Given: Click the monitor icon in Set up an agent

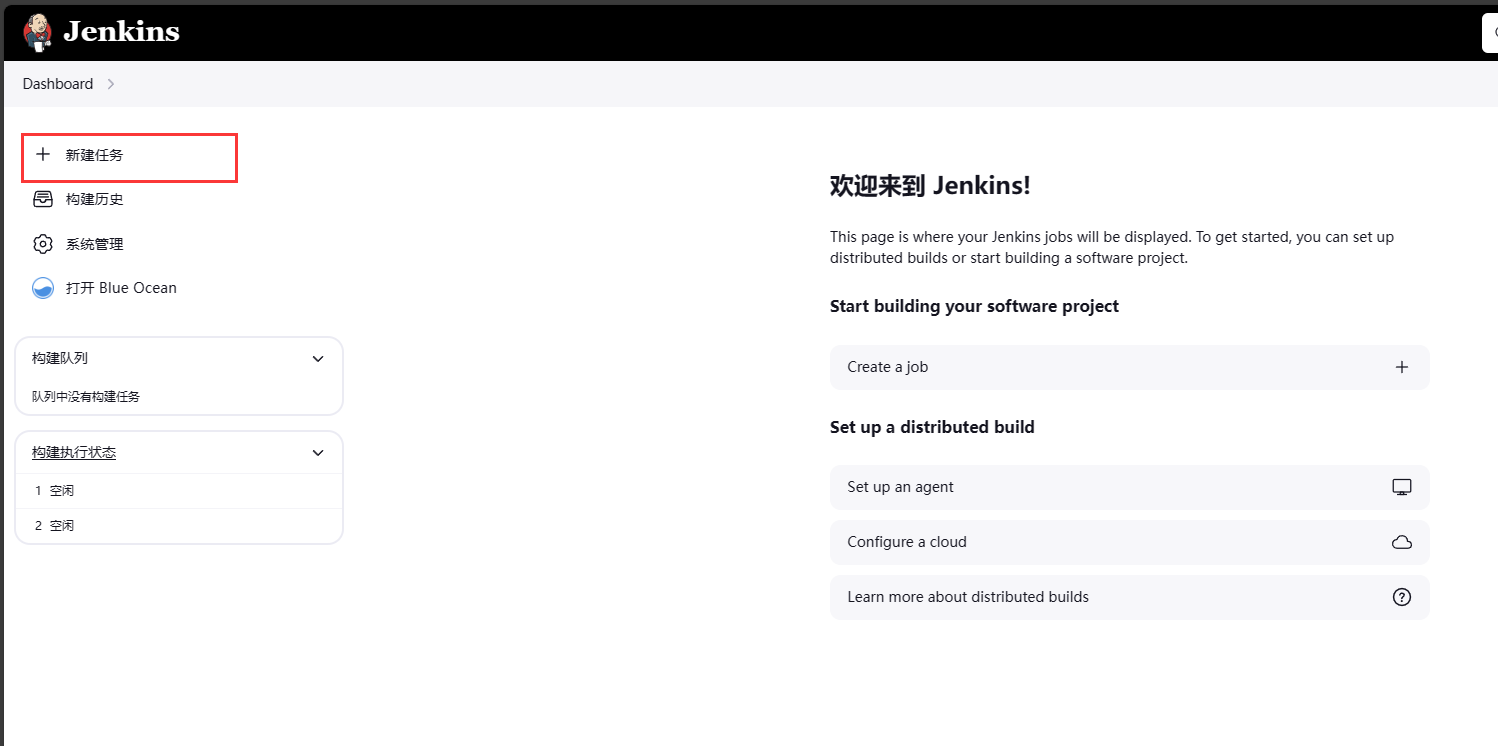Looking at the screenshot, I should point(1401,487).
